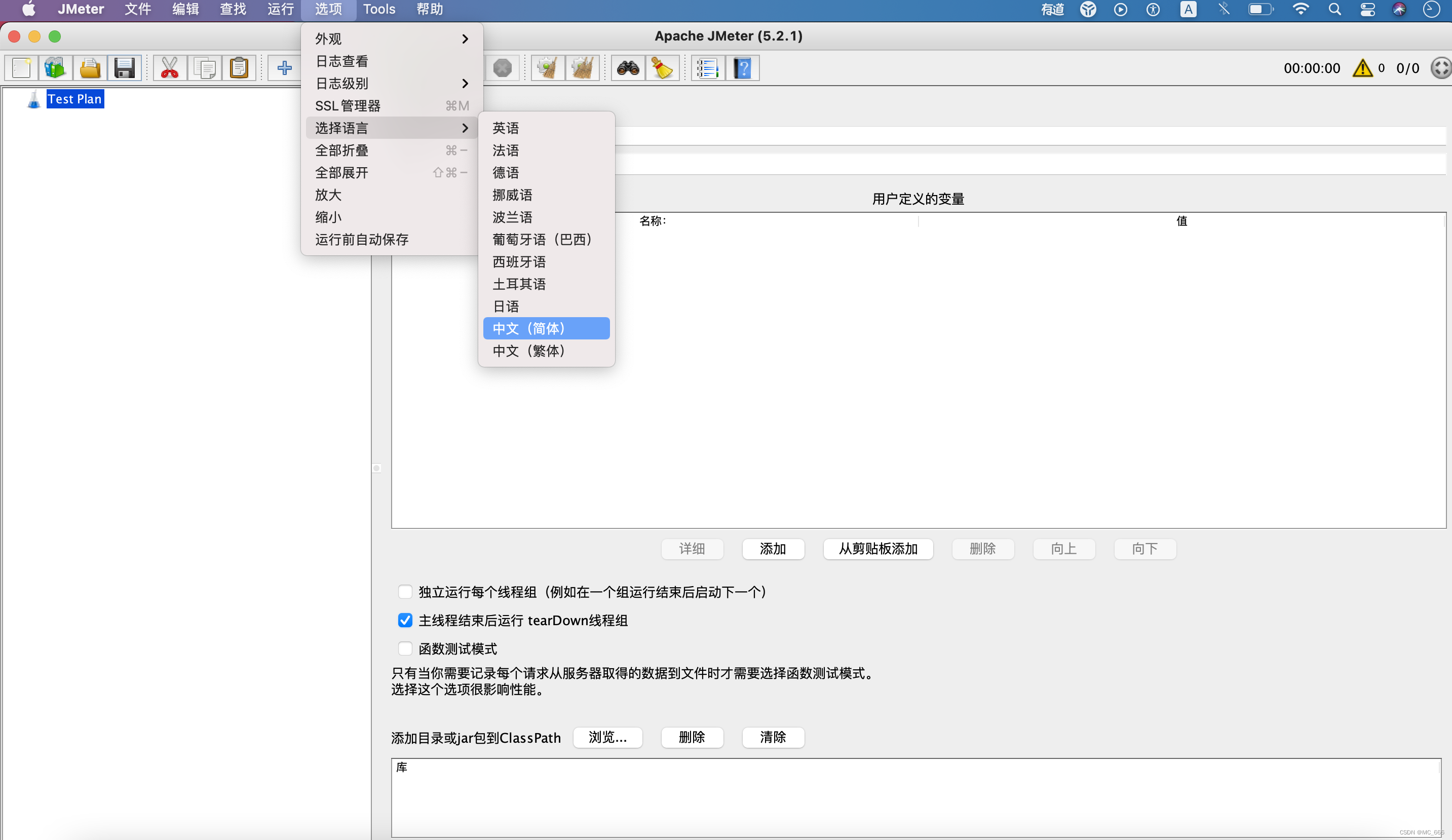1452x840 pixels.
Task: Click the 添加 button
Action: 773,549
